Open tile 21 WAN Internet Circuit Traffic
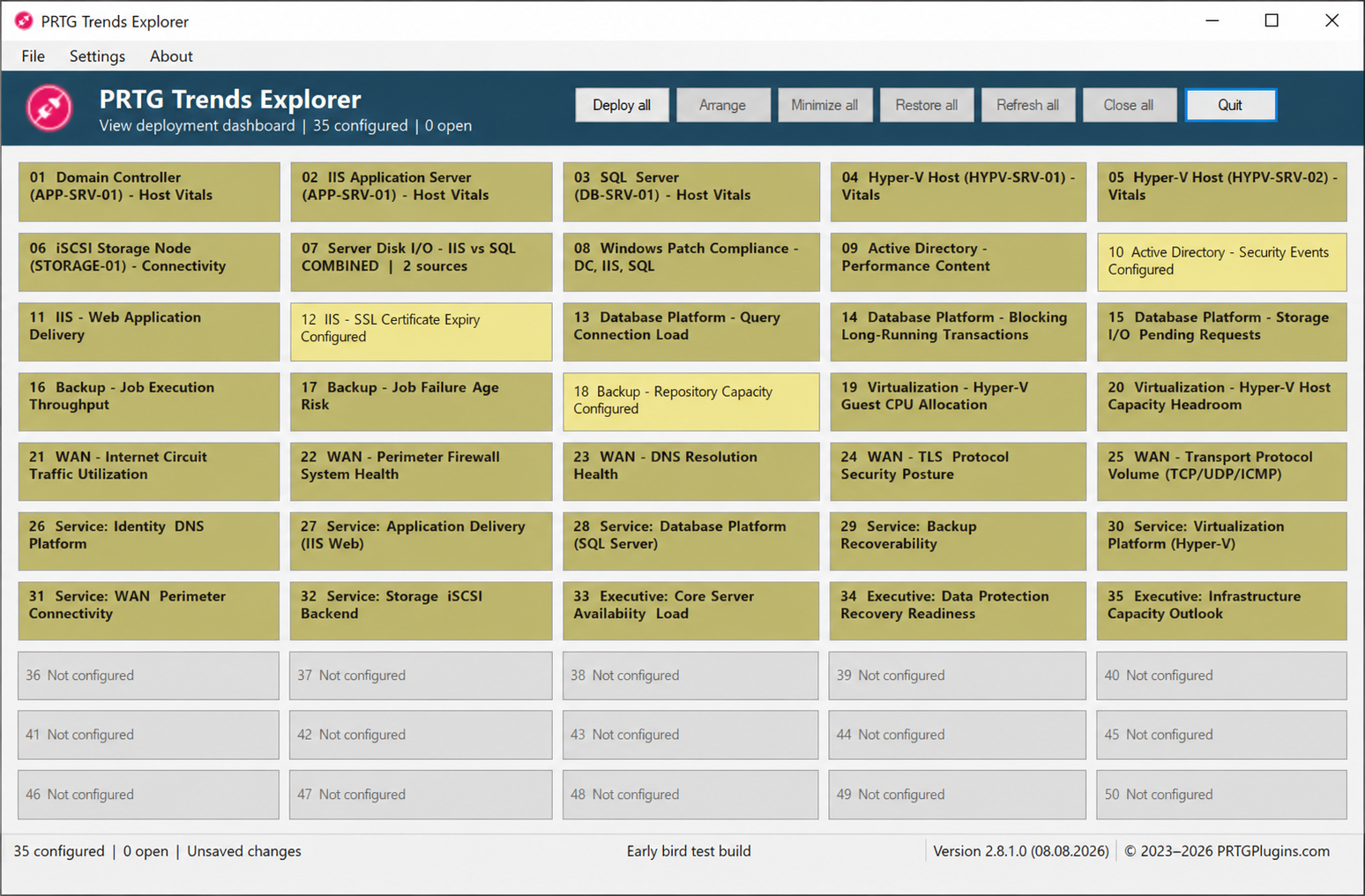Image resolution: width=1365 pixels, height=896 pixels. (149, 471)
